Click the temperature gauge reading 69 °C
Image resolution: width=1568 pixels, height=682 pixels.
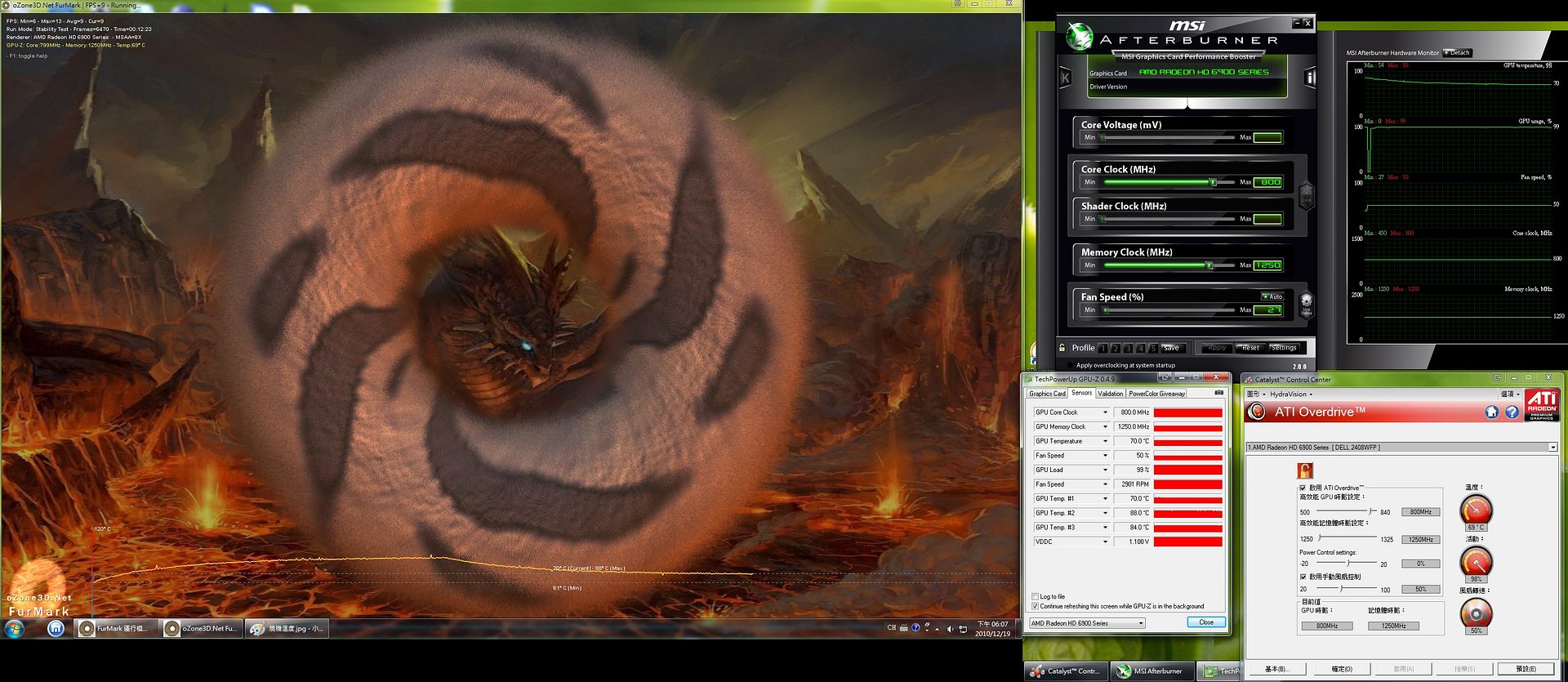coord(1476,511)
